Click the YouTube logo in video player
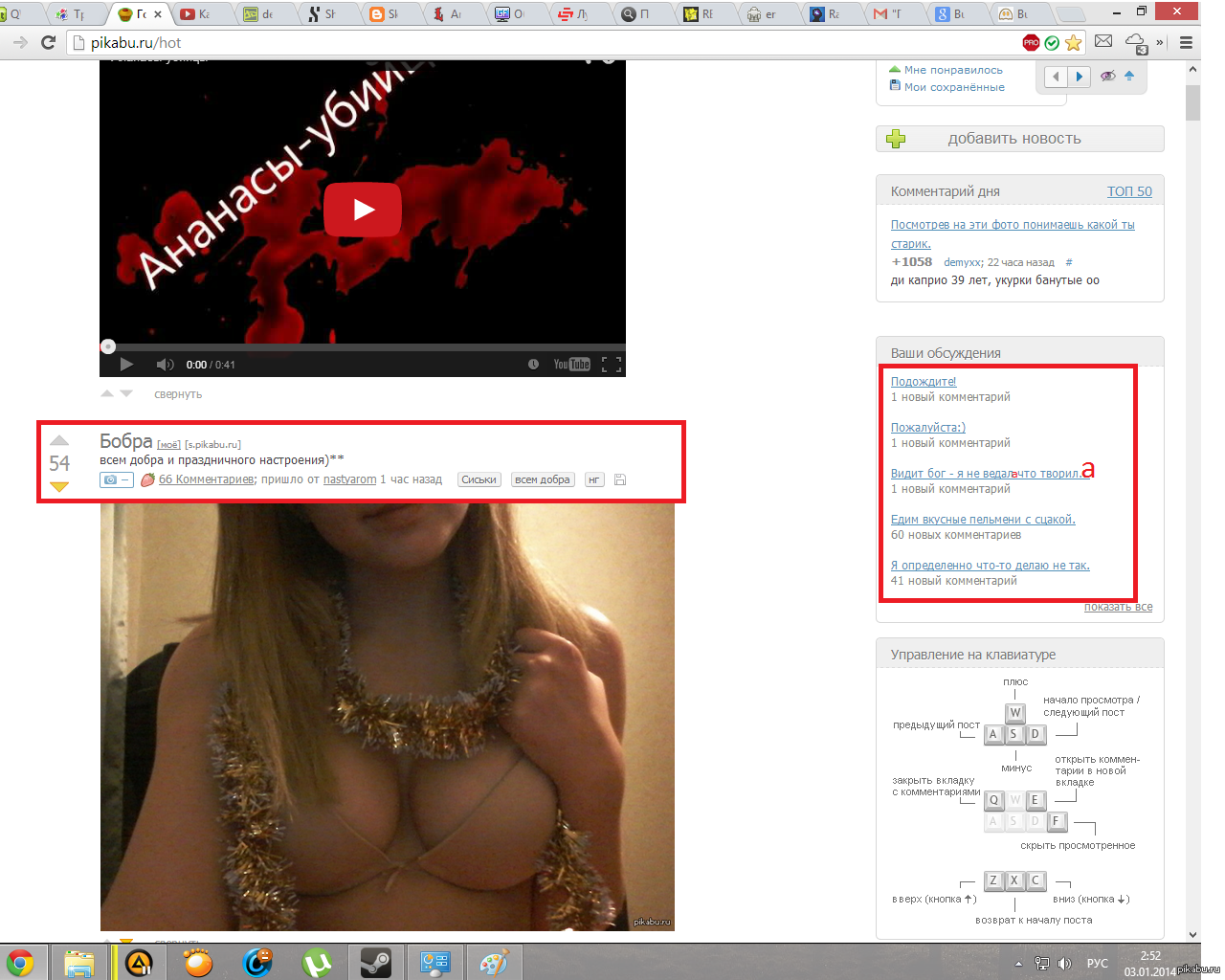Viewport: 1225px width, 980px height. [x=571, y=365]
